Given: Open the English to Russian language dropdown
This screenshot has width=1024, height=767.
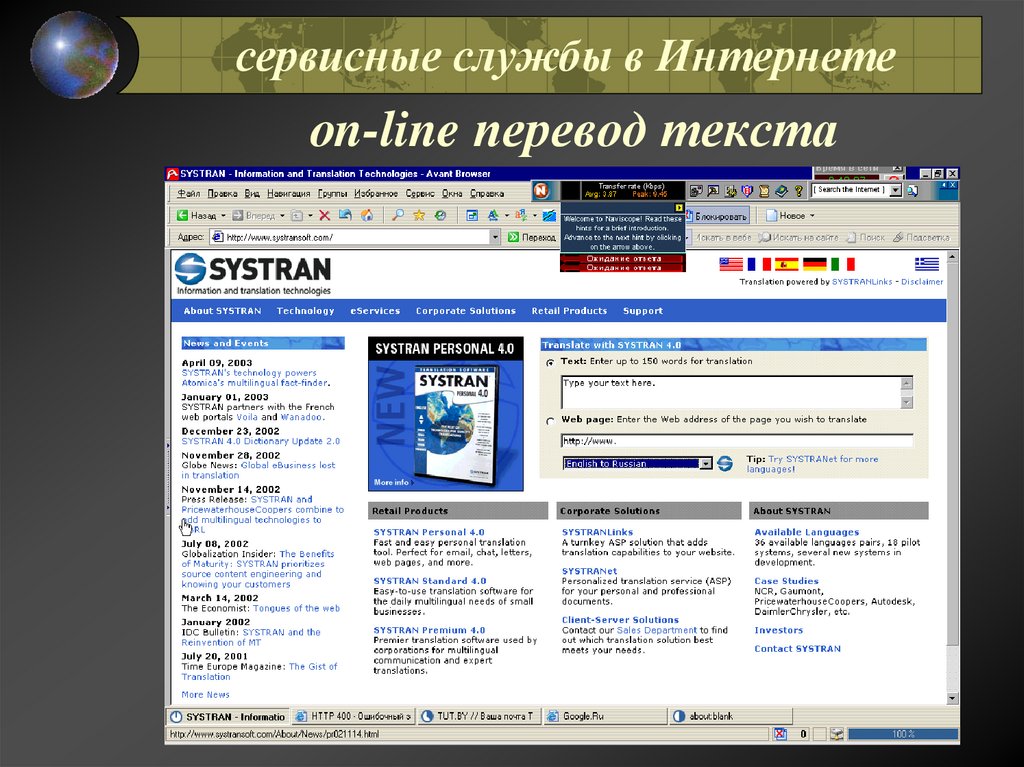Looking at the screenshot, I should [x=705, y=464].
